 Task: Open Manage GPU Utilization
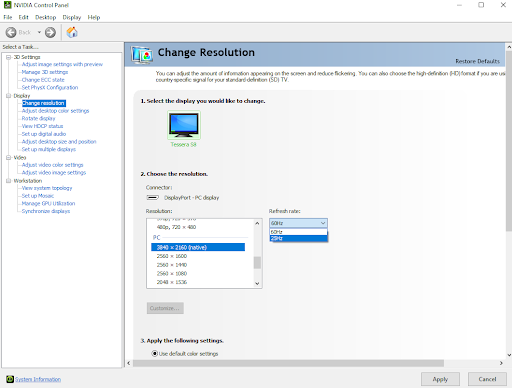(48, 203)
